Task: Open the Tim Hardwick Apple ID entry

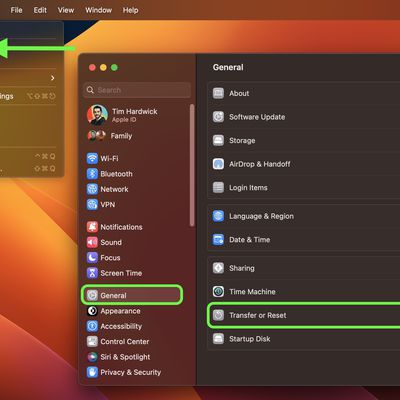Action: [x=135, y=115]
